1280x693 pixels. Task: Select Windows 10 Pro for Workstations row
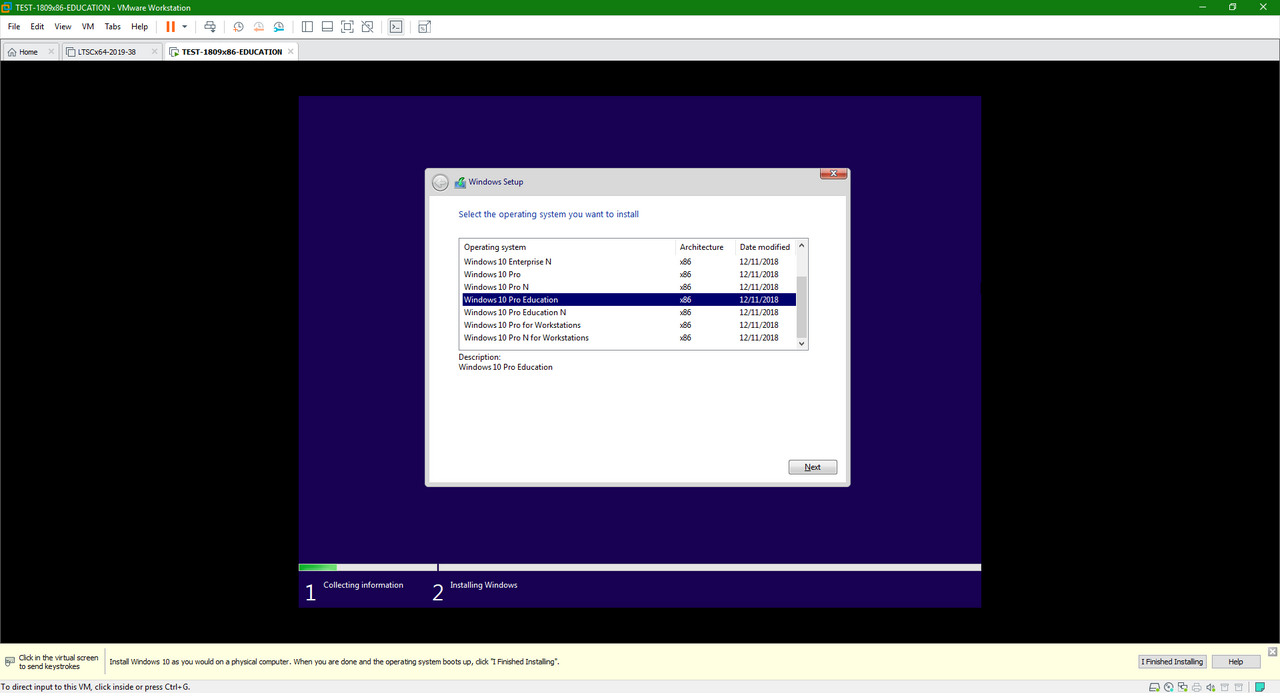[x=629, y=325]
